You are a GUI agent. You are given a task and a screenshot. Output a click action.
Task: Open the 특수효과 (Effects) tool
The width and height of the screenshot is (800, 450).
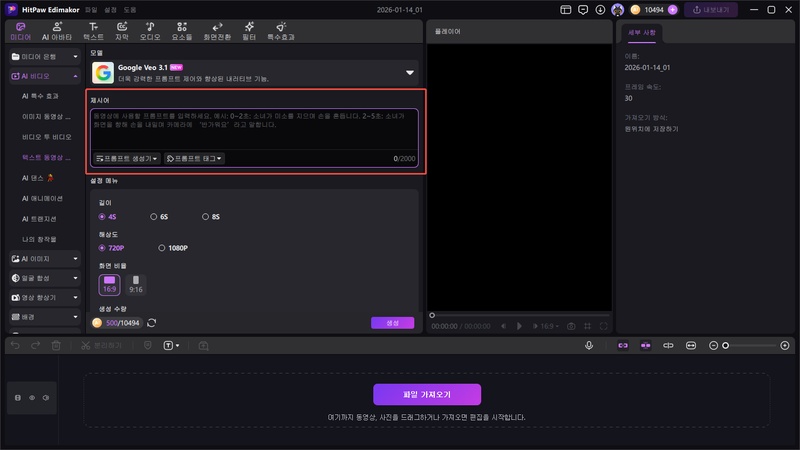[281, 31]
